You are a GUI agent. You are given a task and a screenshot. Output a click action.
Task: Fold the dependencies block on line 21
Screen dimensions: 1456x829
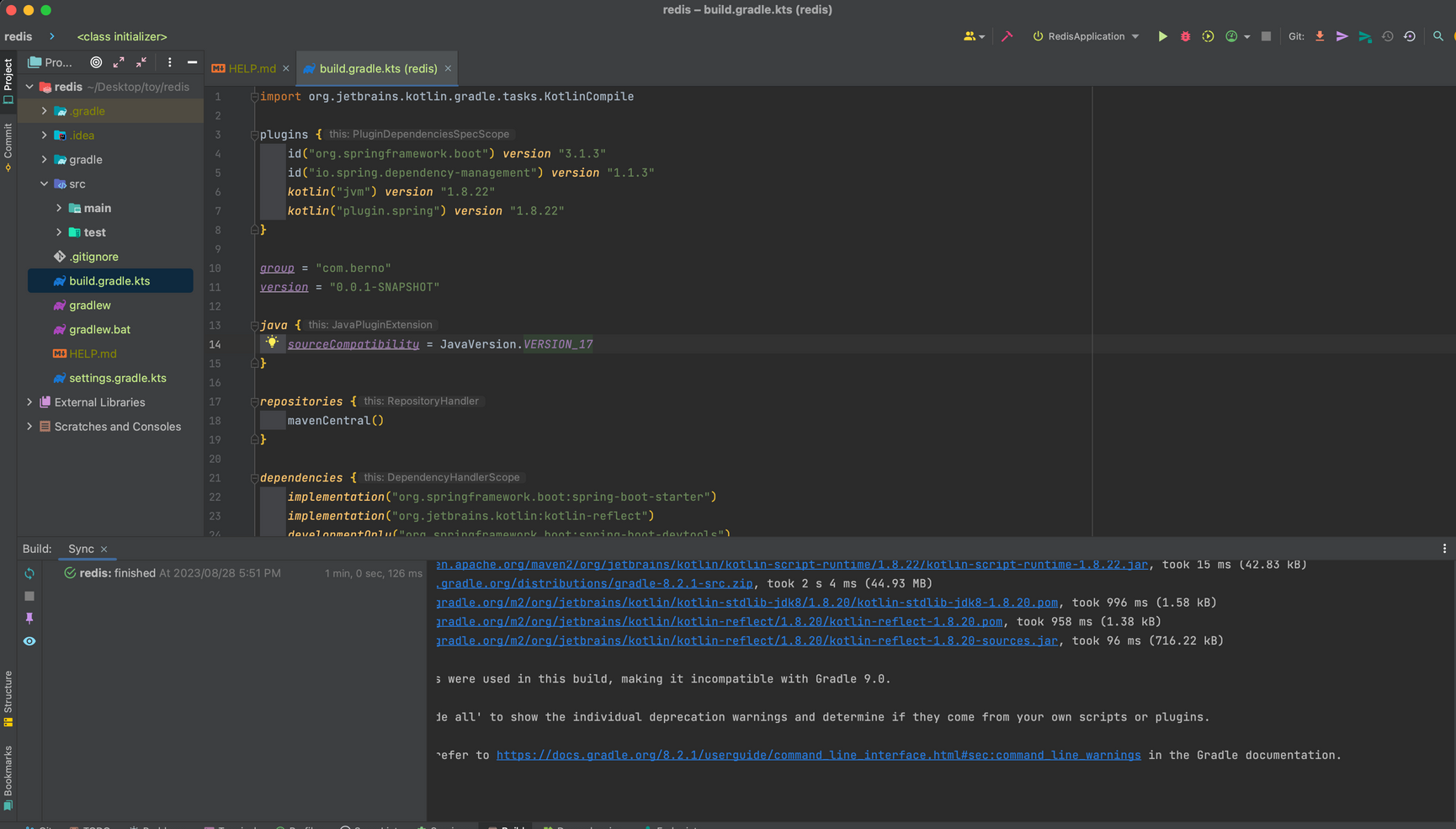(x=254, y=478)
